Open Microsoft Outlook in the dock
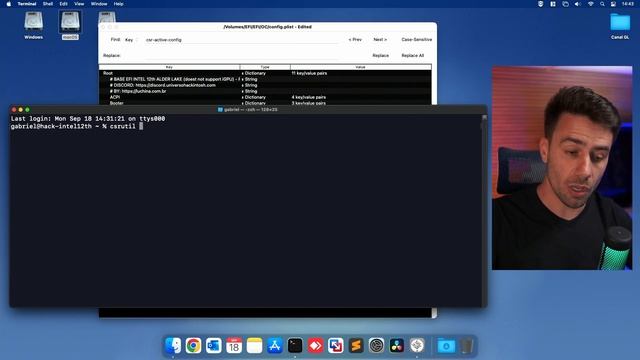 pyautogui.click(x=213, y=346)
